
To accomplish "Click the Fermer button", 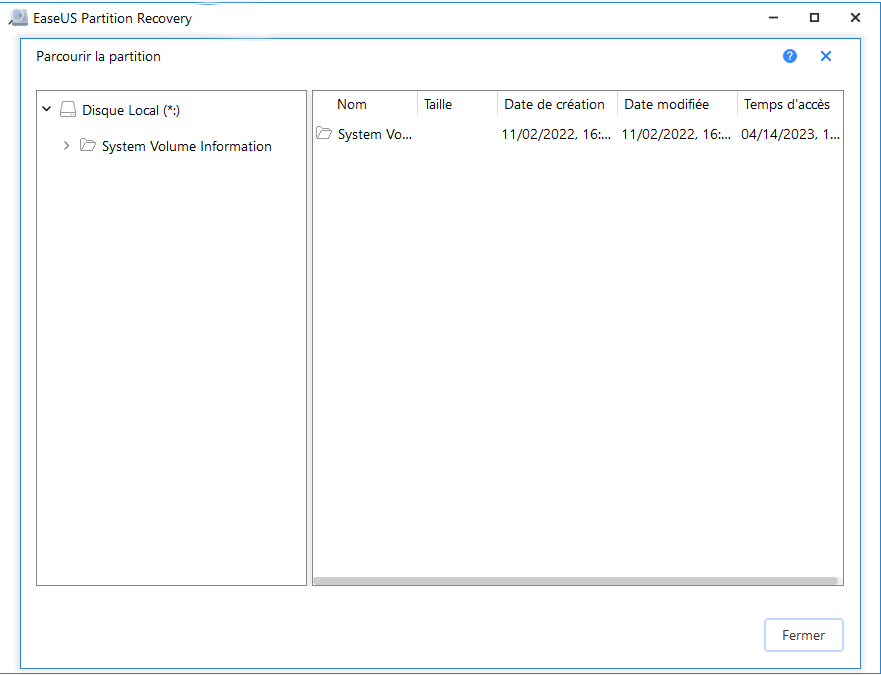I will pyautogui.click(x=803, y=635).
